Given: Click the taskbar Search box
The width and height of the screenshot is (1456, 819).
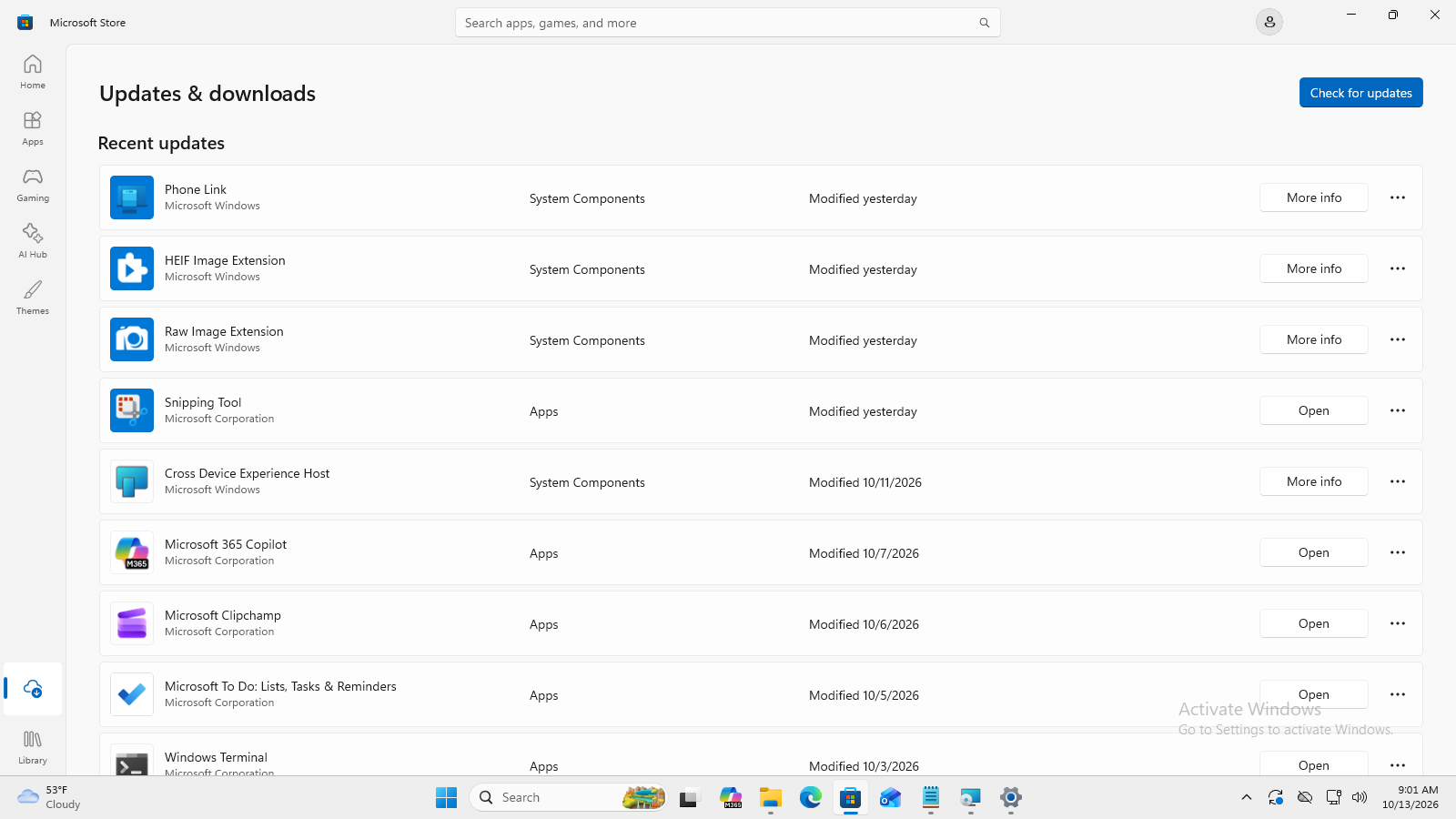Looking at the screenshot, I should click(x=568, y=797).
